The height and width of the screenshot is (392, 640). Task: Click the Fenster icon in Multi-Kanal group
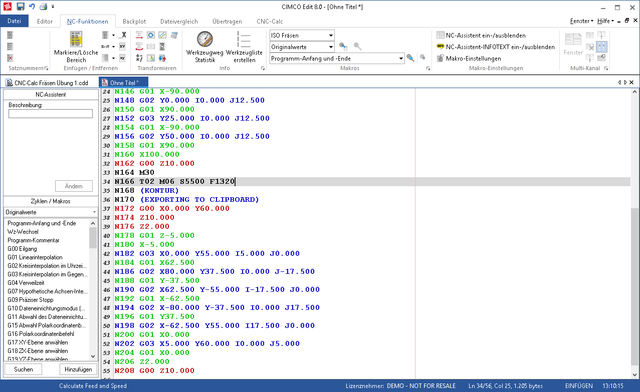click(x=573, y=44)
